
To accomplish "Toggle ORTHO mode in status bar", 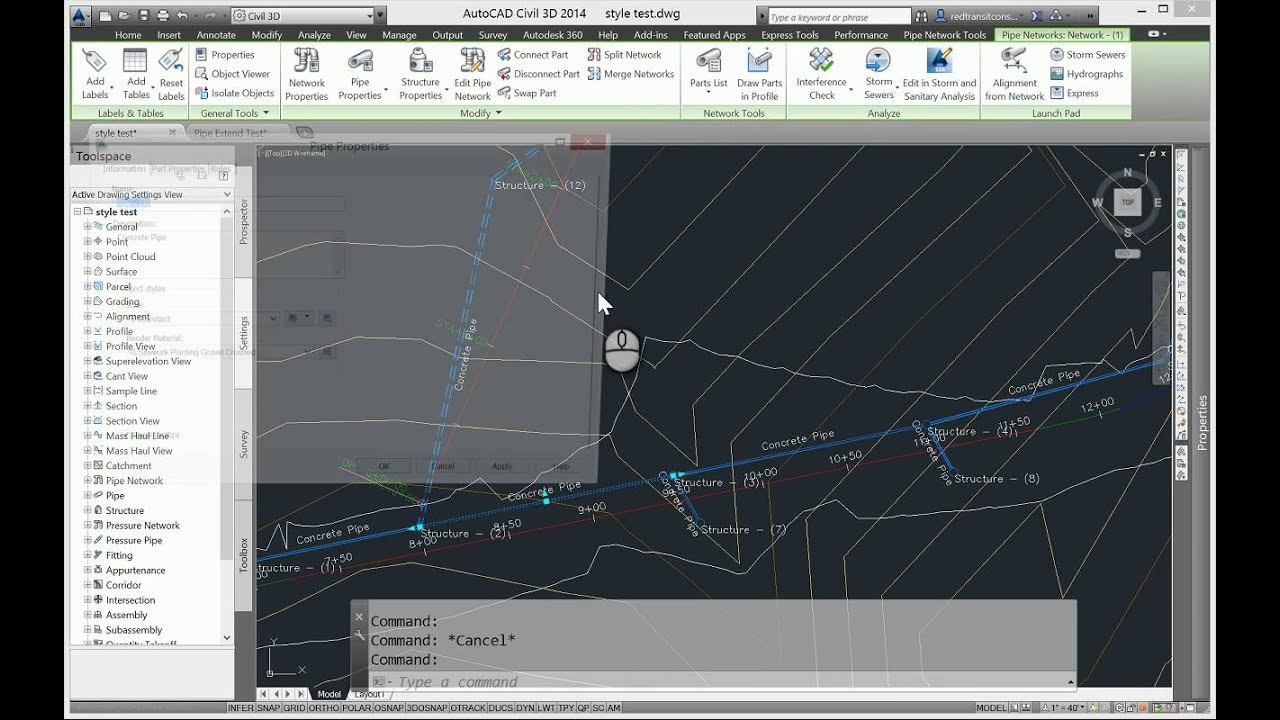I will pyautogui.click(x=324, y=708).
